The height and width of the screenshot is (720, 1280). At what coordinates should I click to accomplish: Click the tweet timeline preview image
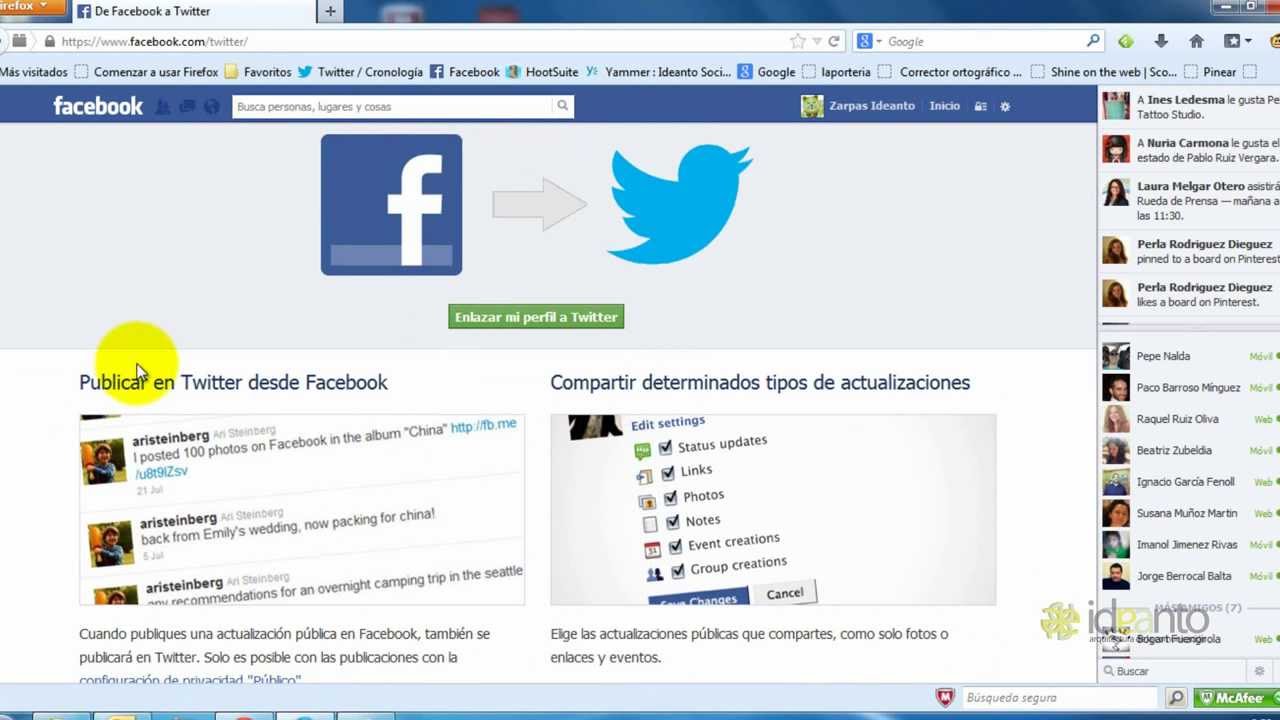pyautogui.click(x=302, y=509)
